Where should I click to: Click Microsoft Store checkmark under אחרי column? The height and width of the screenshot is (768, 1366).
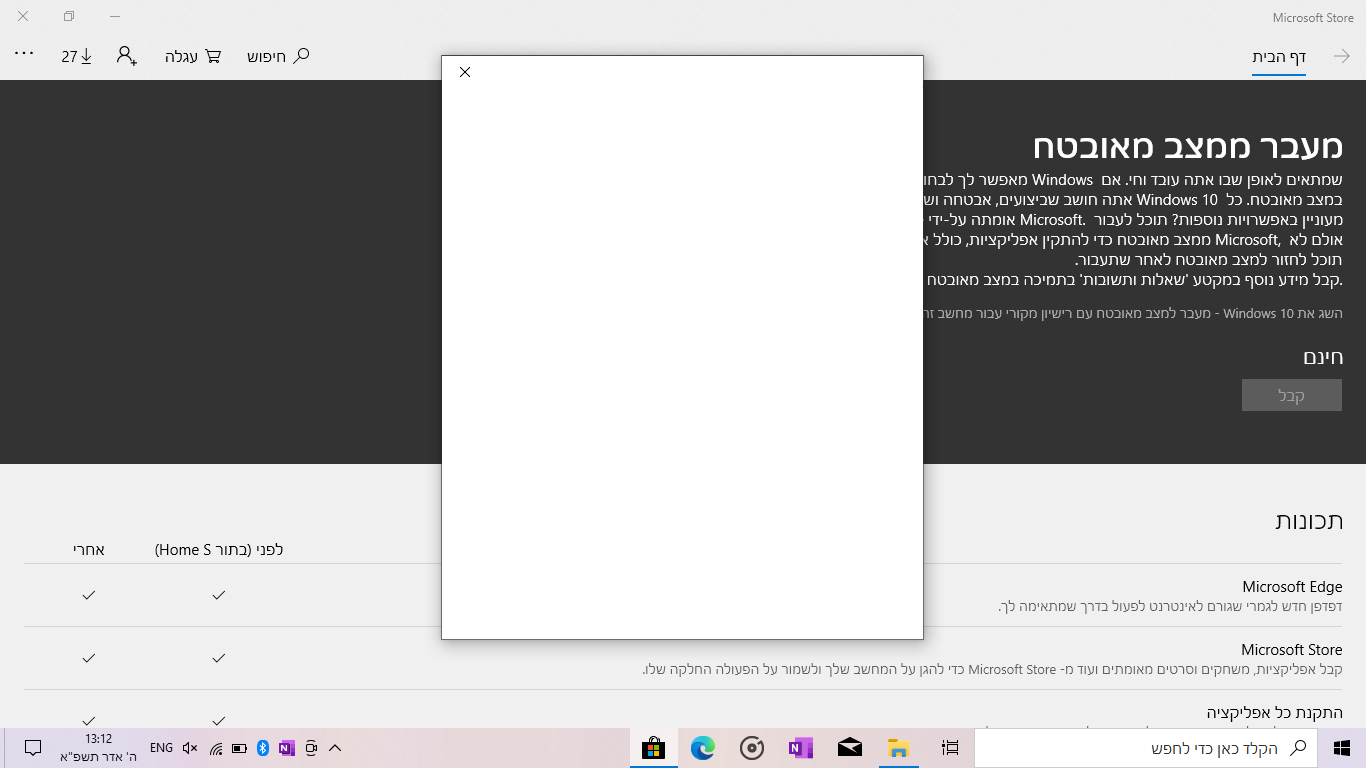89,658
